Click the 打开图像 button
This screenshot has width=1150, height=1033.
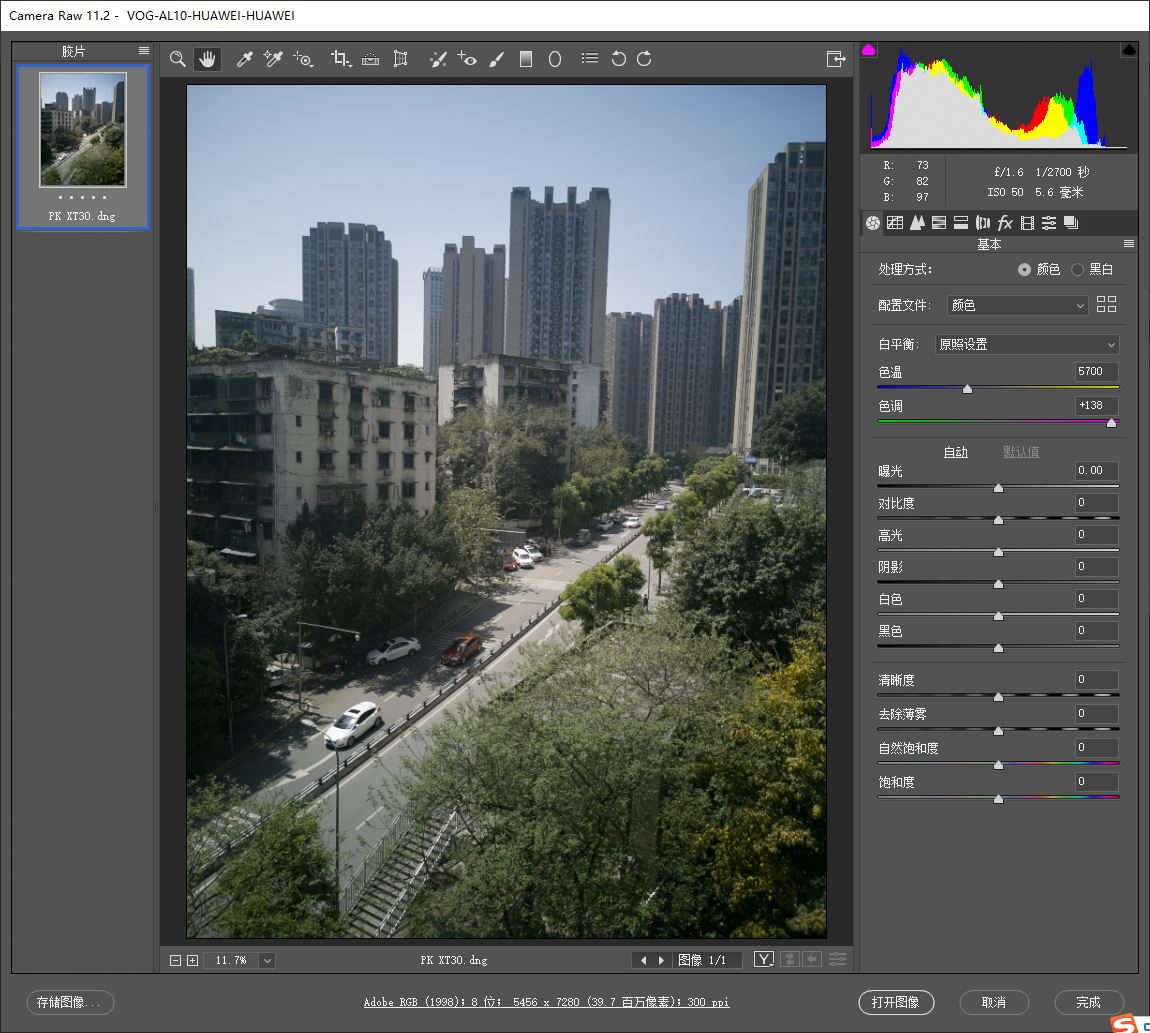click(895, 1002)
